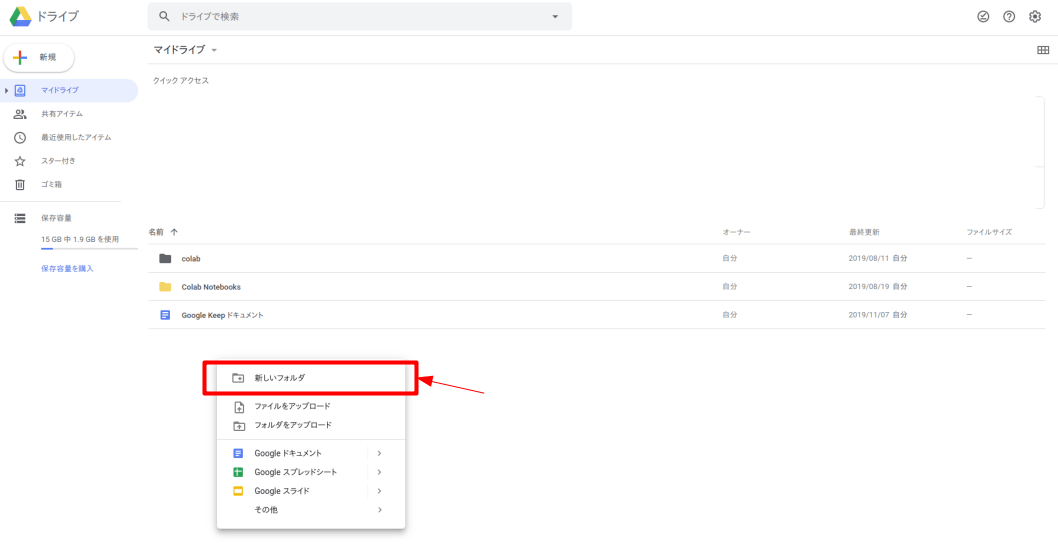Choose ファイルをアップロード from the menu
The height and width of the screenshot is (544, 1058).
pos(311,406)
